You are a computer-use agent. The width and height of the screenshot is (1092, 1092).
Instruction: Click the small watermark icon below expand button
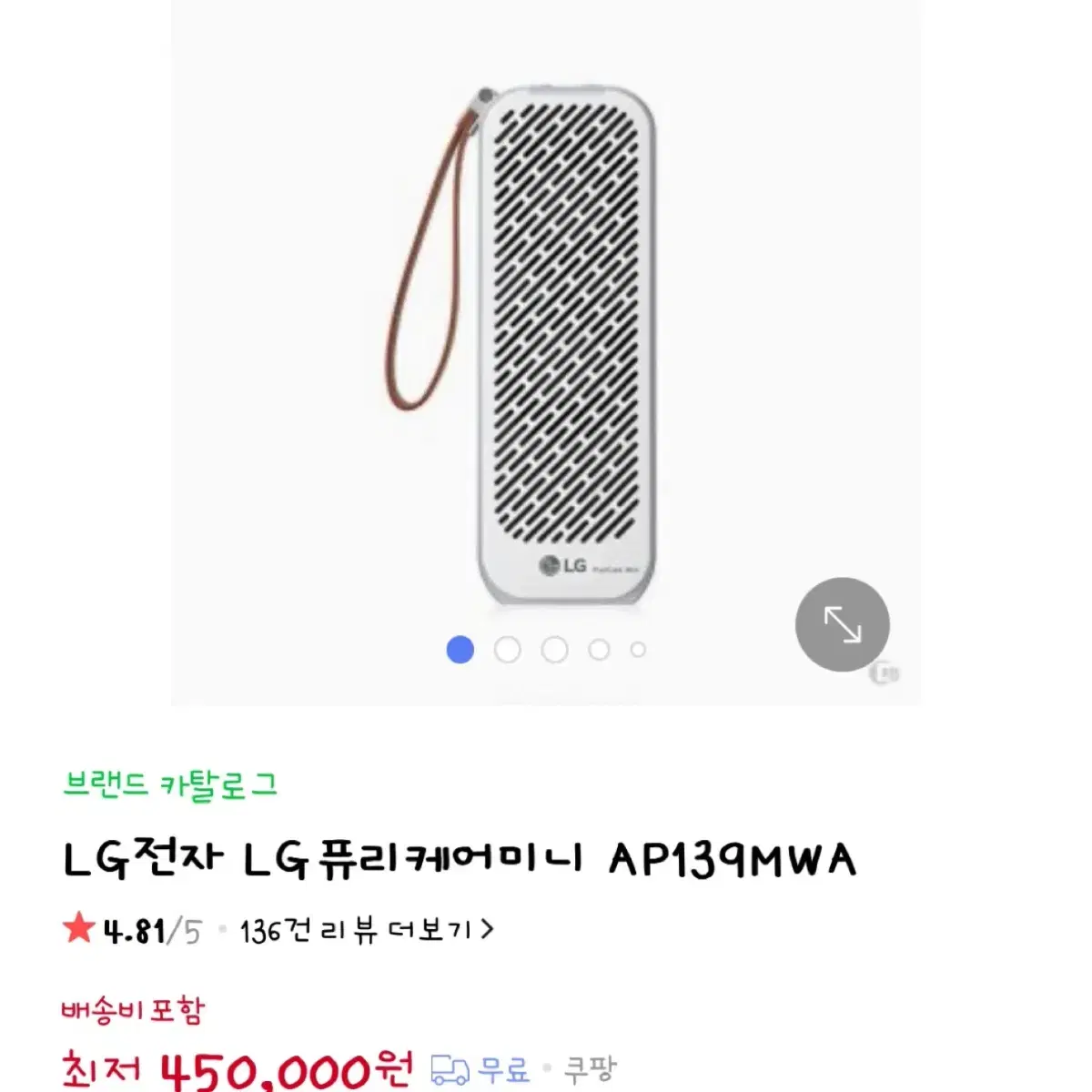pos(883,675)
